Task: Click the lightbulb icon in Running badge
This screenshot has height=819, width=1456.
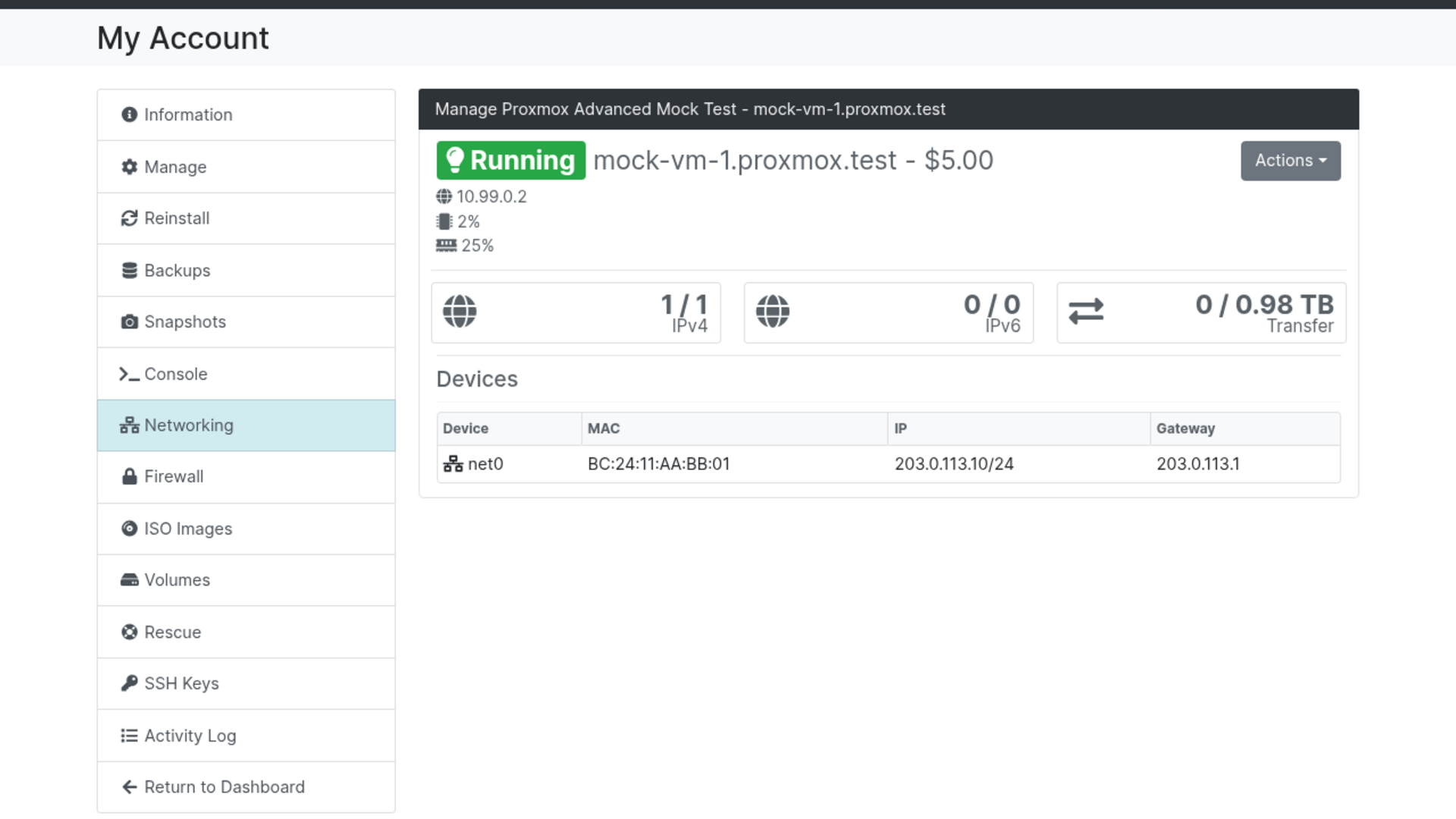Action: (455, 160)
